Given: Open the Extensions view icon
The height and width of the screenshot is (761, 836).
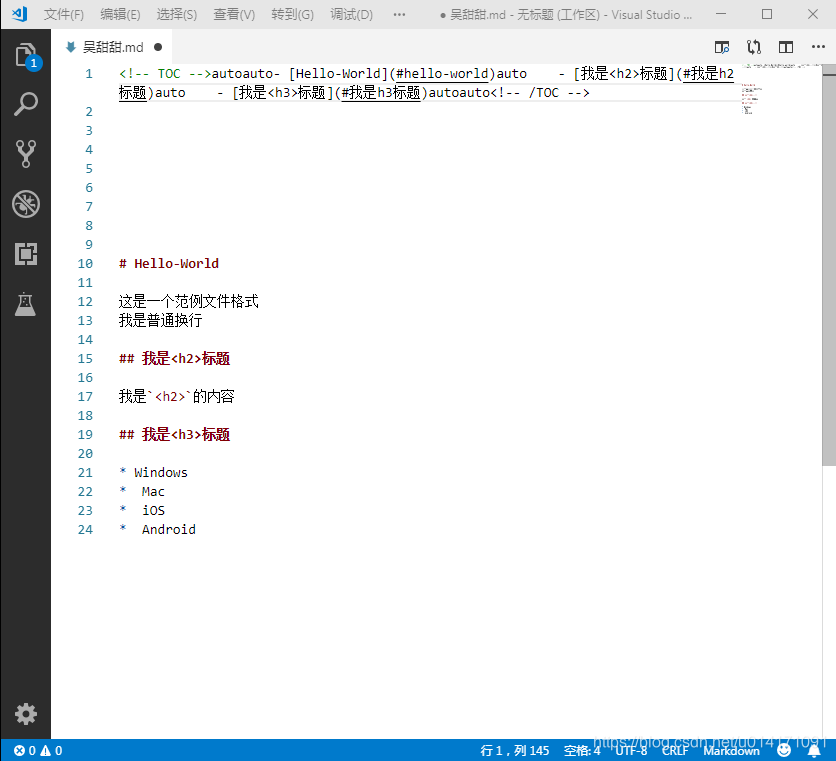Looking at the screenshot, I should (26, 254).
